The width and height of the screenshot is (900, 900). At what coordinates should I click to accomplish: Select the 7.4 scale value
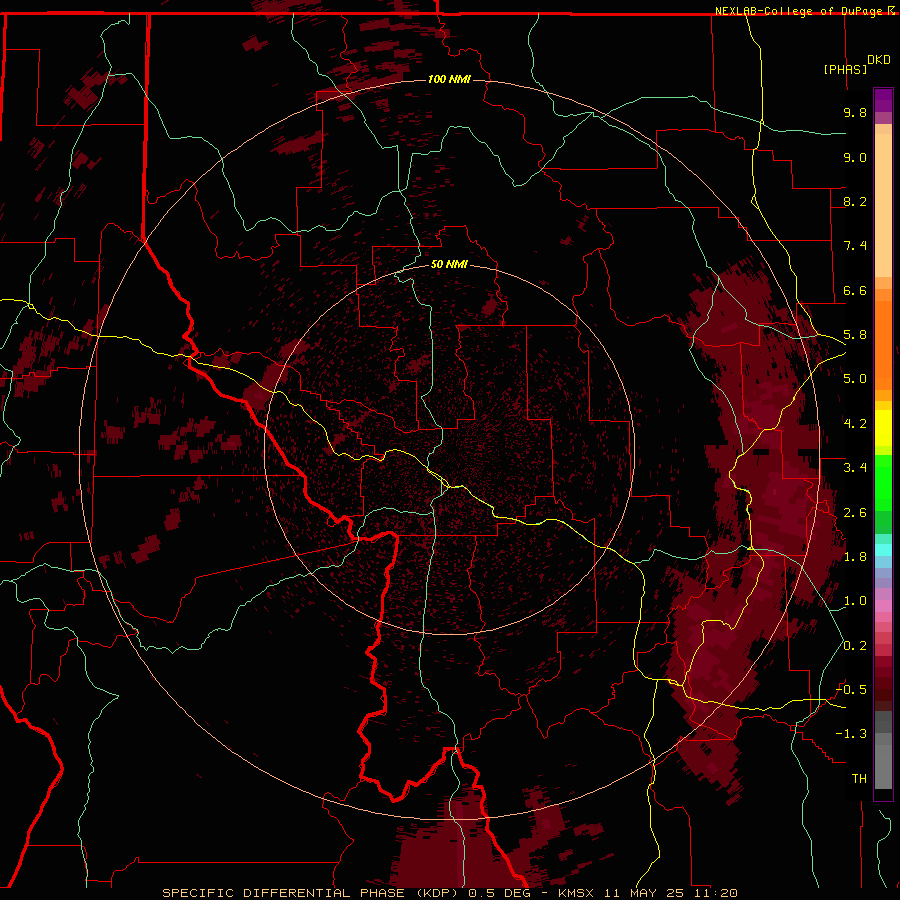(855, 246)
